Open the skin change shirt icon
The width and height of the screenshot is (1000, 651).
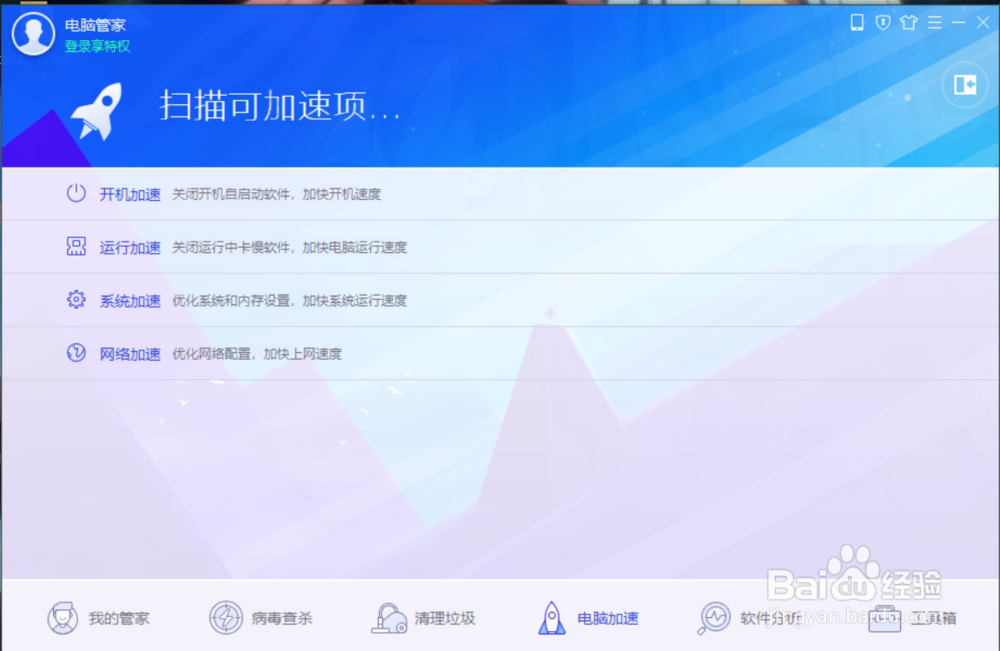click(908, 22)
